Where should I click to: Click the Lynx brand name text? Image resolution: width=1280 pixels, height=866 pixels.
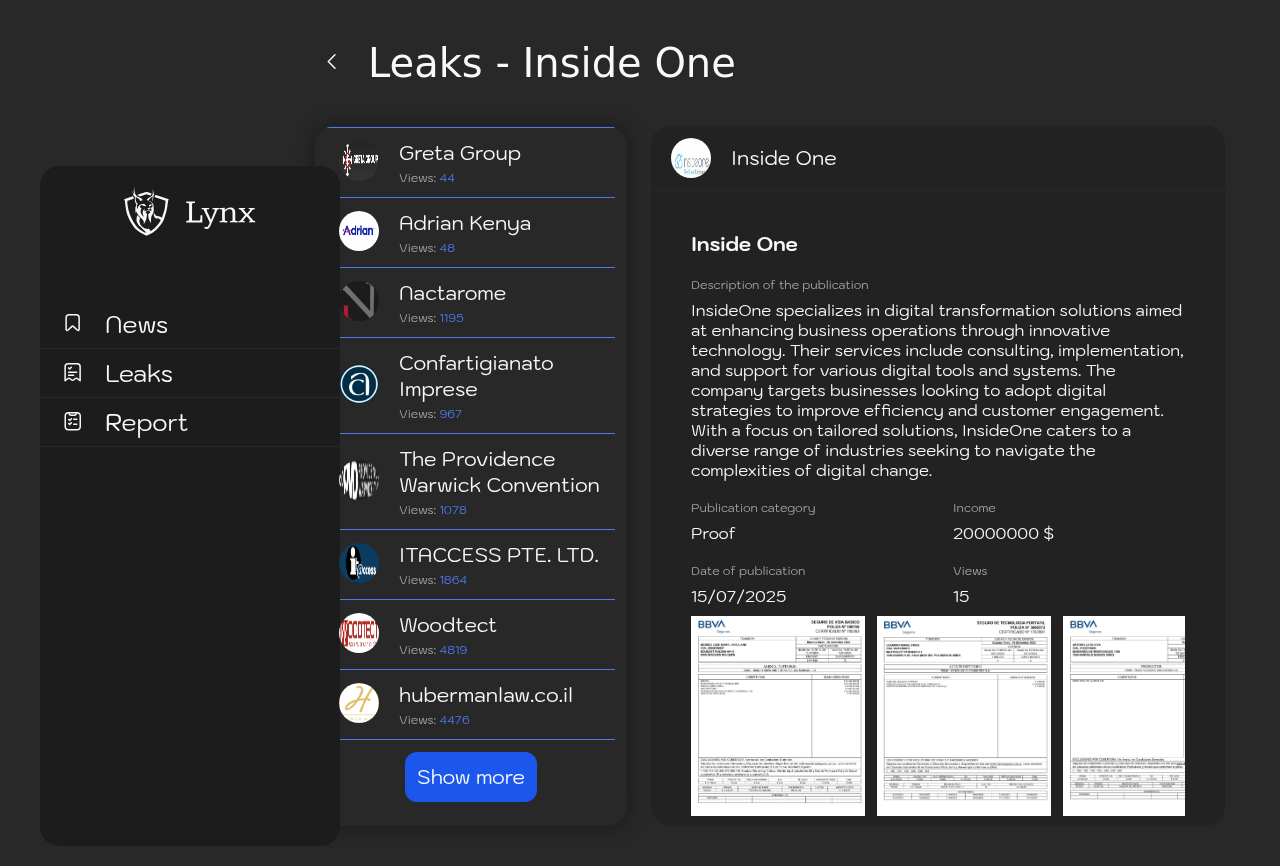[220, 213]
